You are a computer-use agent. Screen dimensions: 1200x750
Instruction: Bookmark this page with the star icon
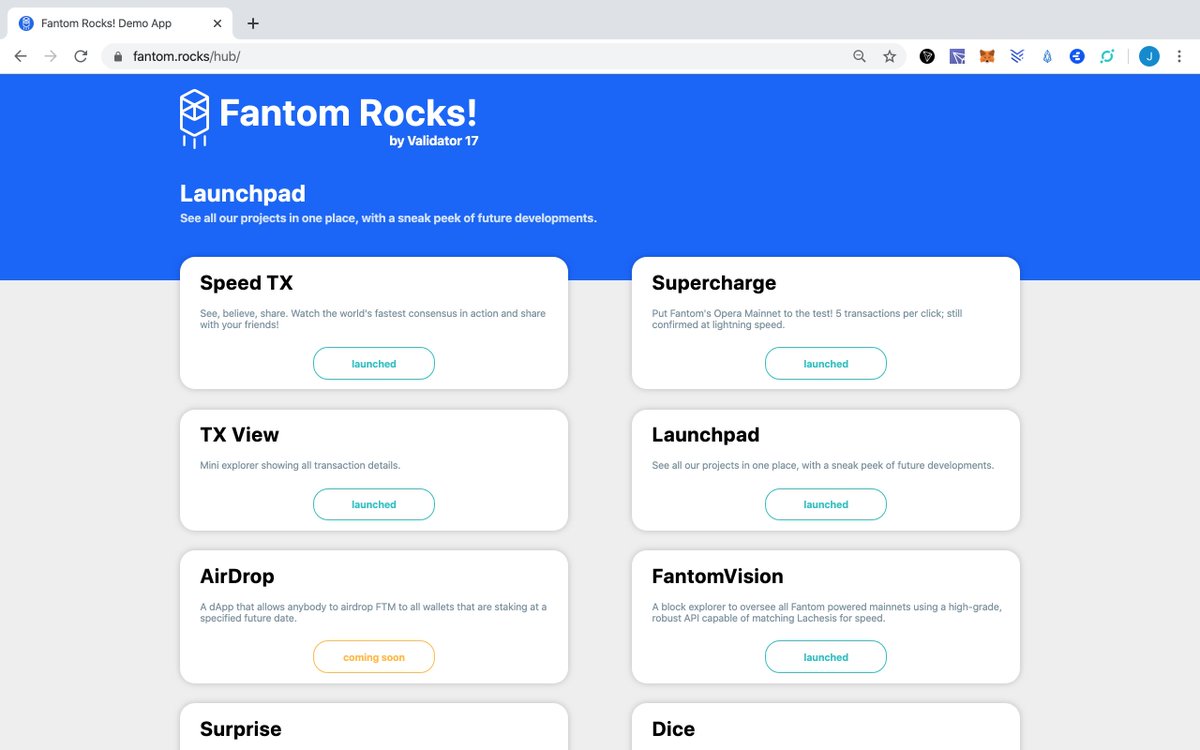(x=889, y=57)
